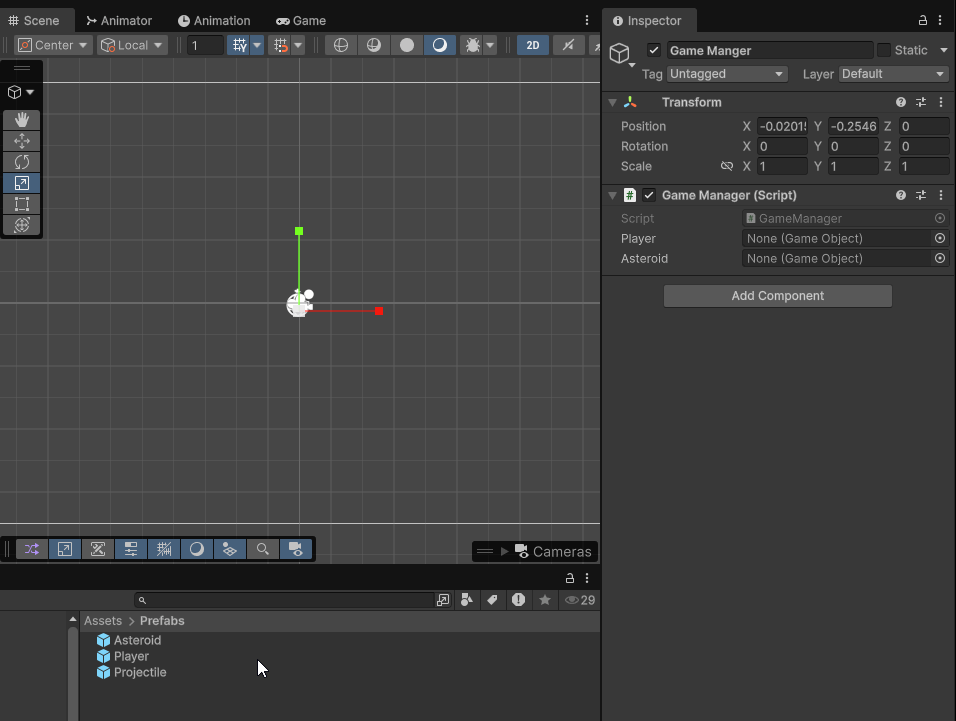
Task: Open Transform preset settings icon
Action: [x=921, y=102]
